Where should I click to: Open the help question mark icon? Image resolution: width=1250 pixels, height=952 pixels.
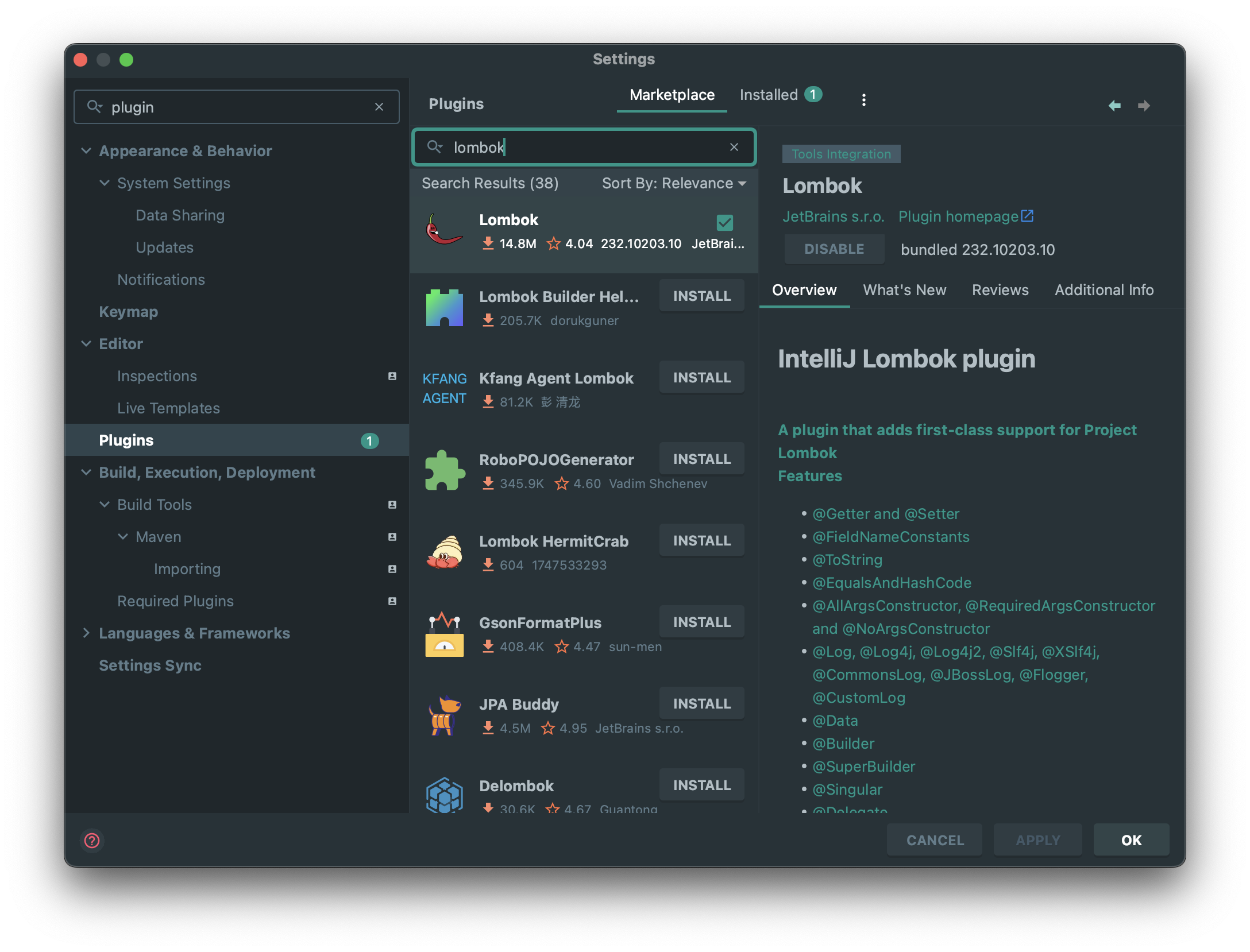click(92, 841)
